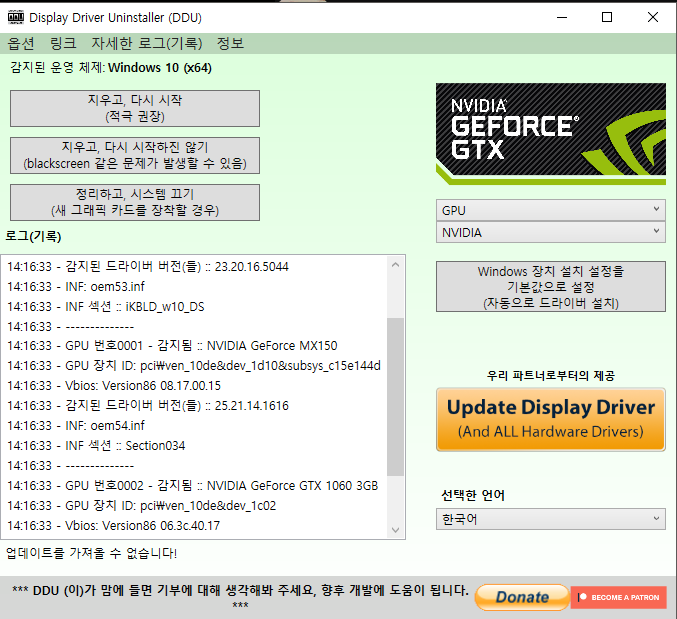
Task: Click the Update Display Driver banner
Action: (550, 419)
